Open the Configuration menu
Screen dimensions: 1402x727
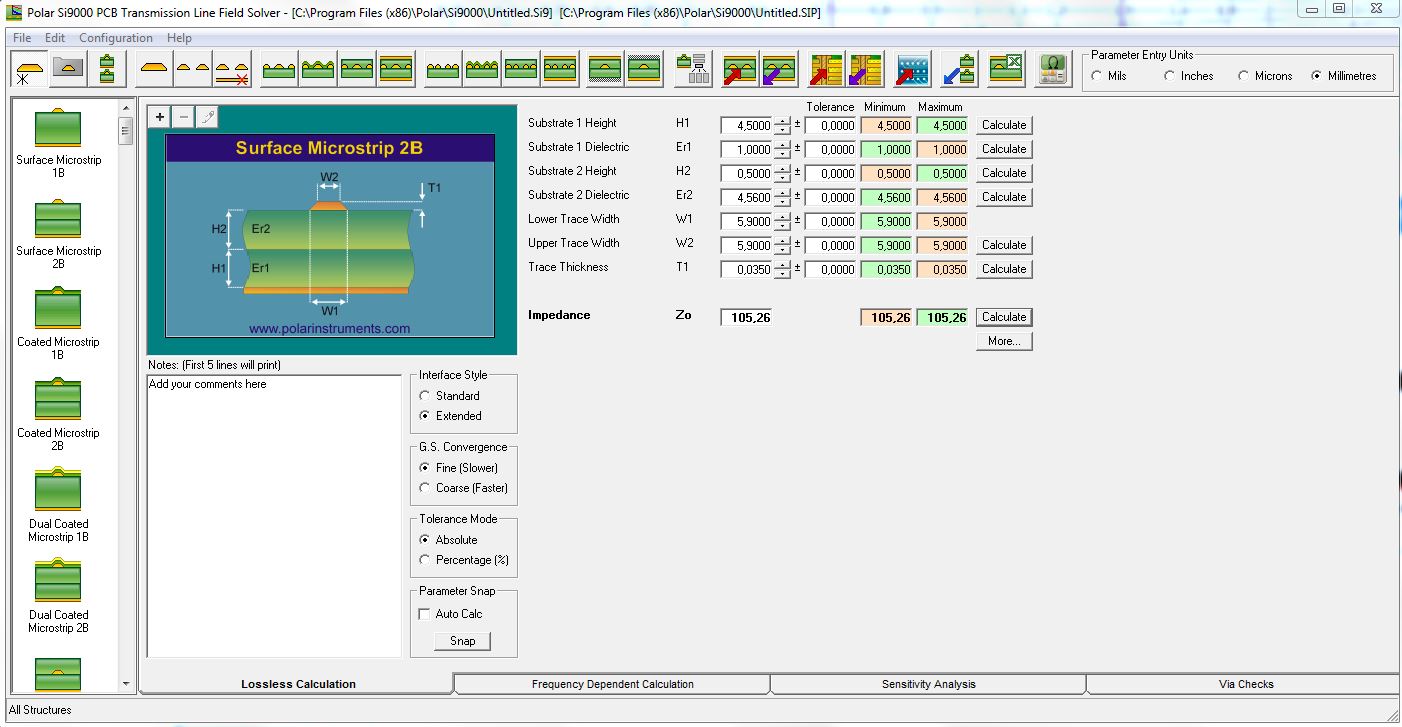coord(116,38)
